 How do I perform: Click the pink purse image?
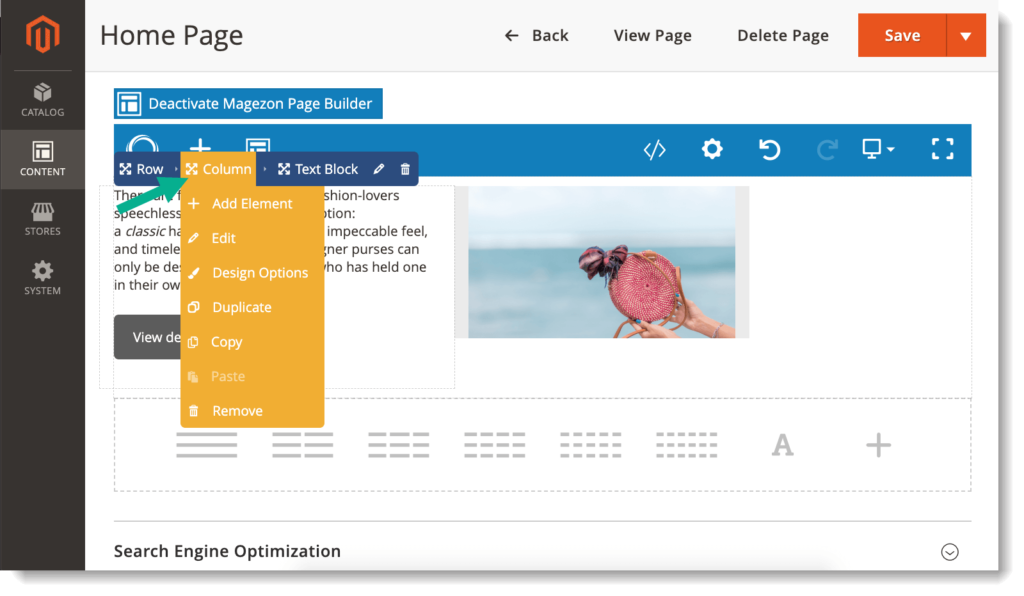601,262
